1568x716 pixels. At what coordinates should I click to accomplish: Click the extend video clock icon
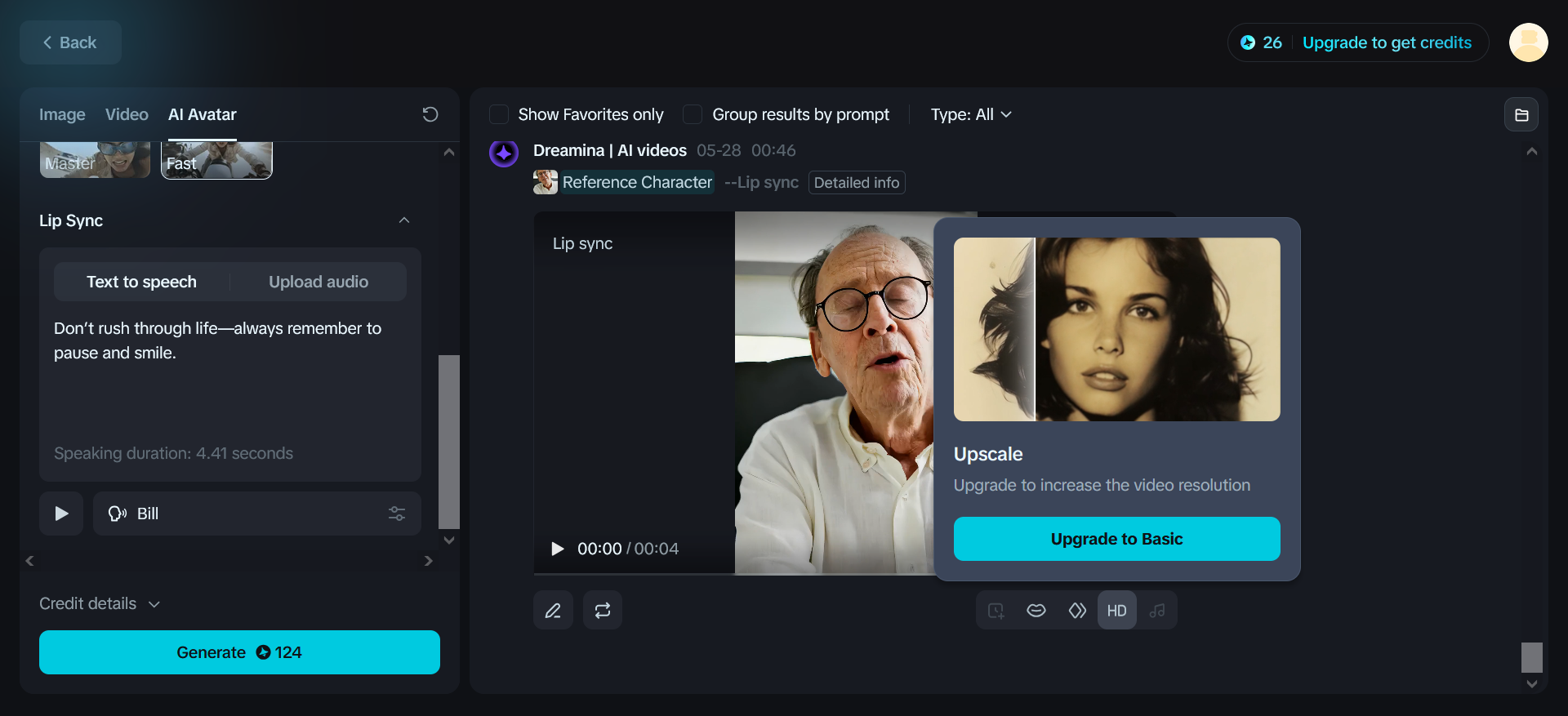coord(996,611)
